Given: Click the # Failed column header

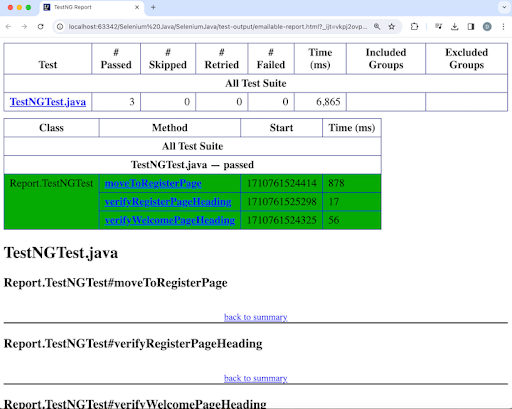Looking at the screenshot, I should point(271,59).
